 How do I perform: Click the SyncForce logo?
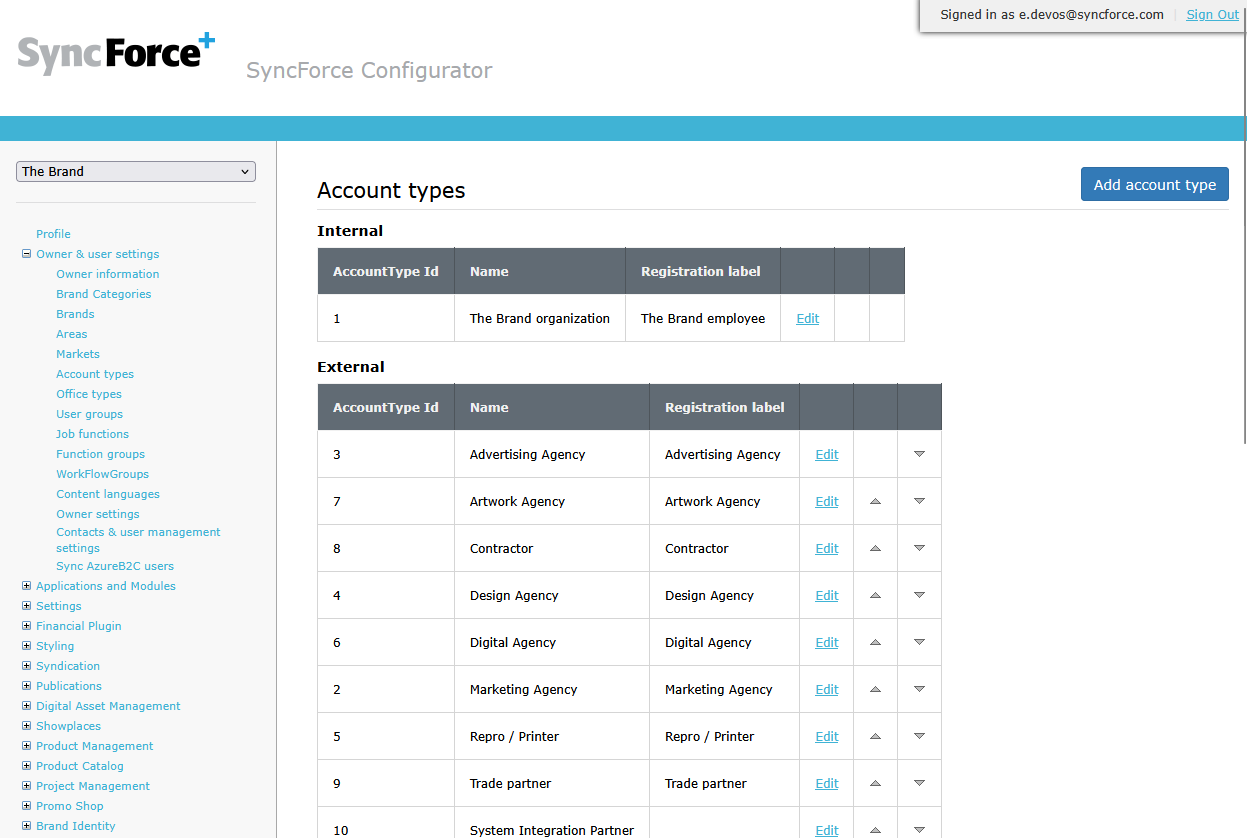point(116,54)
